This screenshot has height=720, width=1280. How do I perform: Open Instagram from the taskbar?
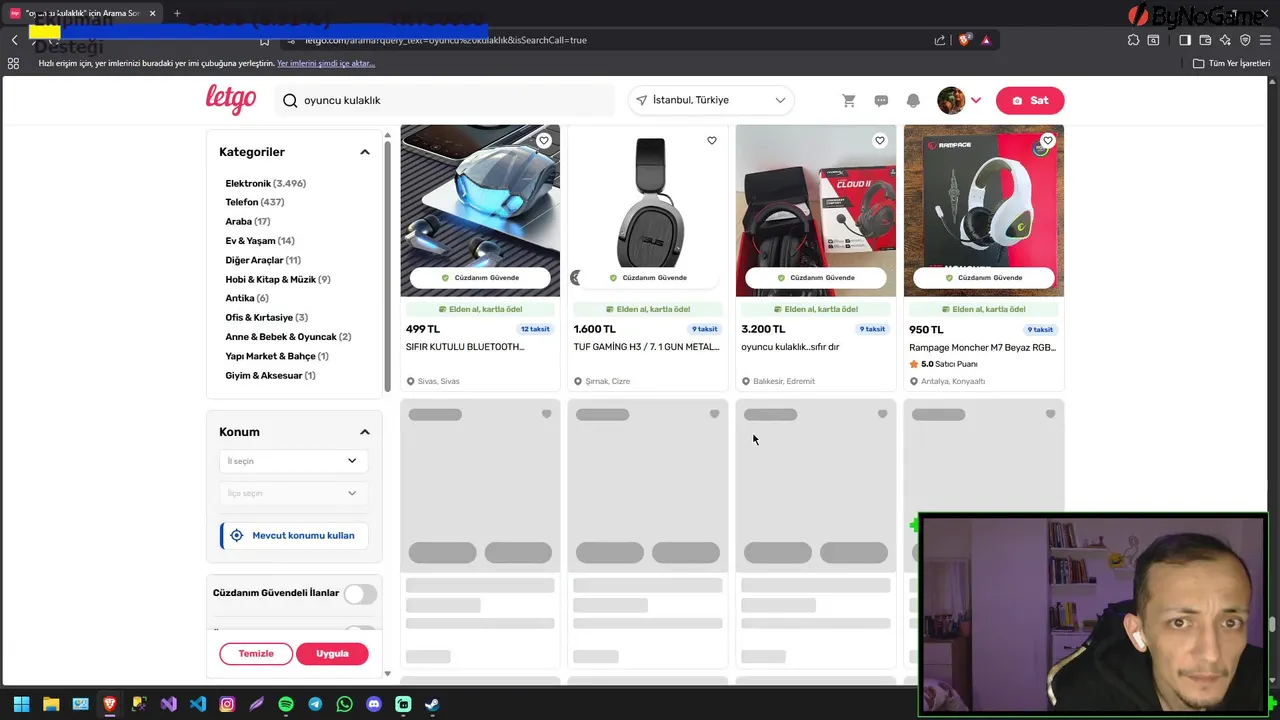[x=227, y=704]
